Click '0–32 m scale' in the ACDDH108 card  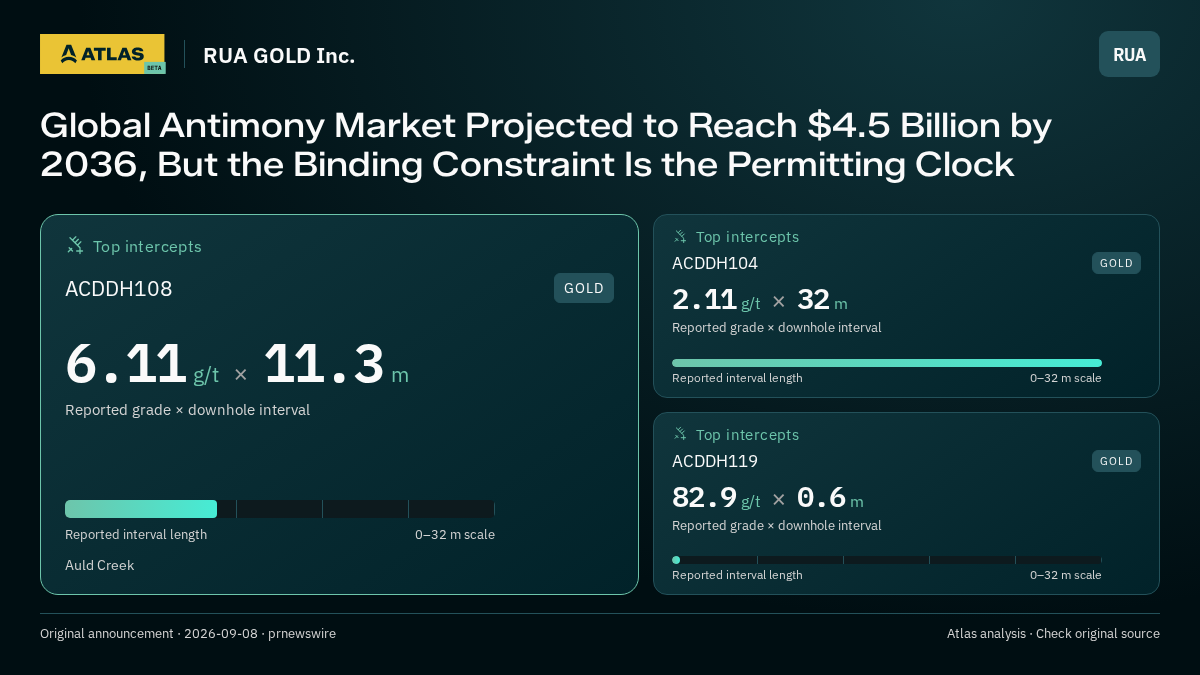click(455, 534)
